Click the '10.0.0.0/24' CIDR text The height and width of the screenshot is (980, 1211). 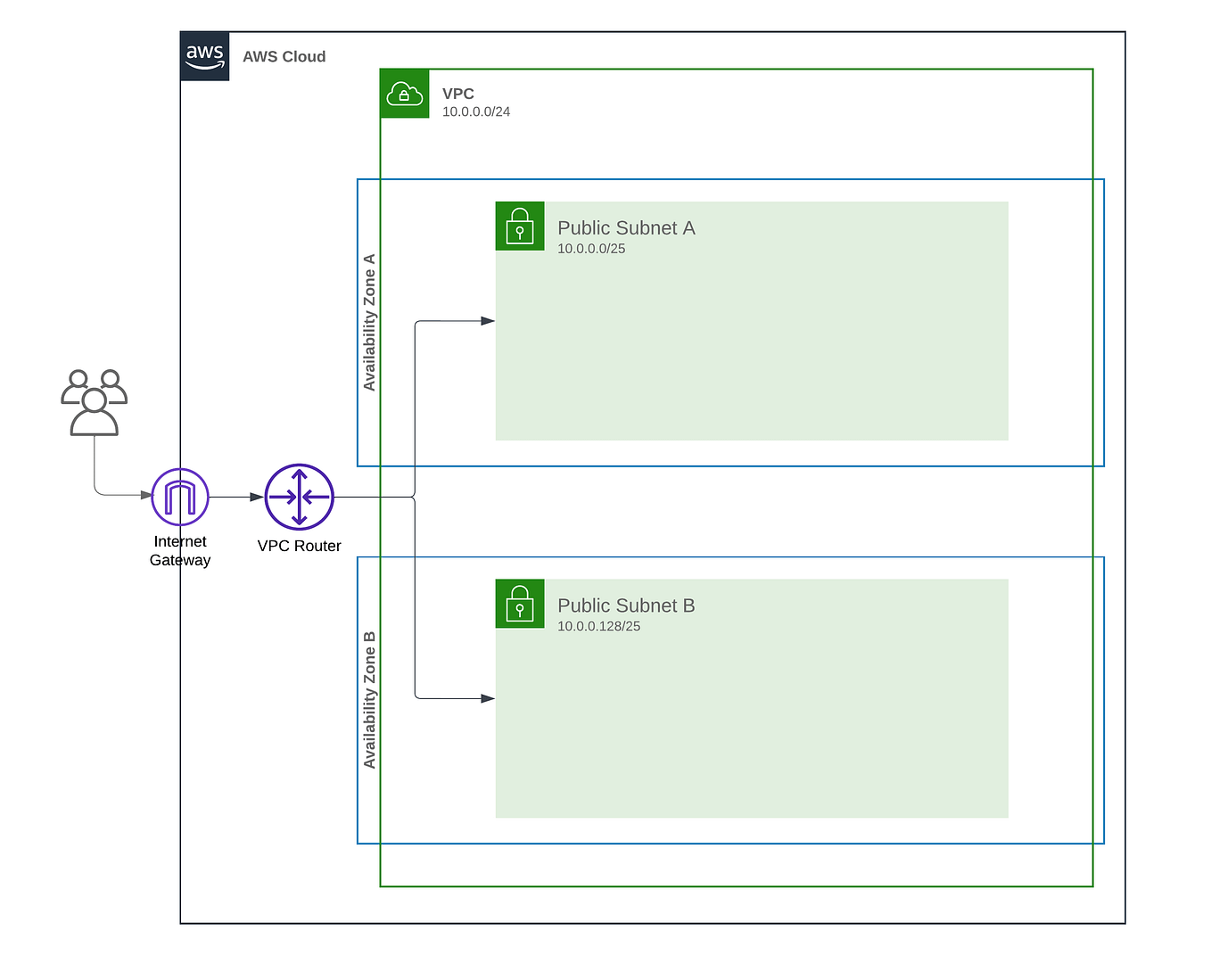pos(476,111)
